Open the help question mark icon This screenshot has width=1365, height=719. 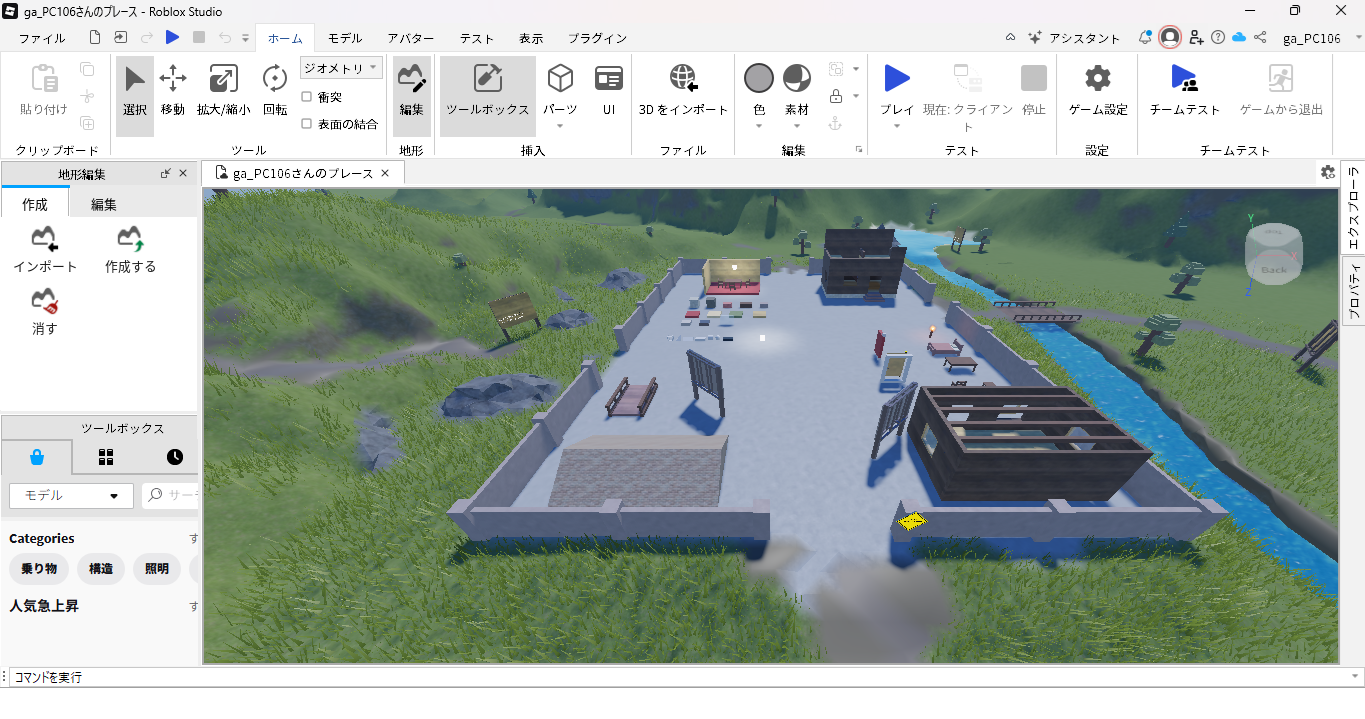pos(1217,37)
